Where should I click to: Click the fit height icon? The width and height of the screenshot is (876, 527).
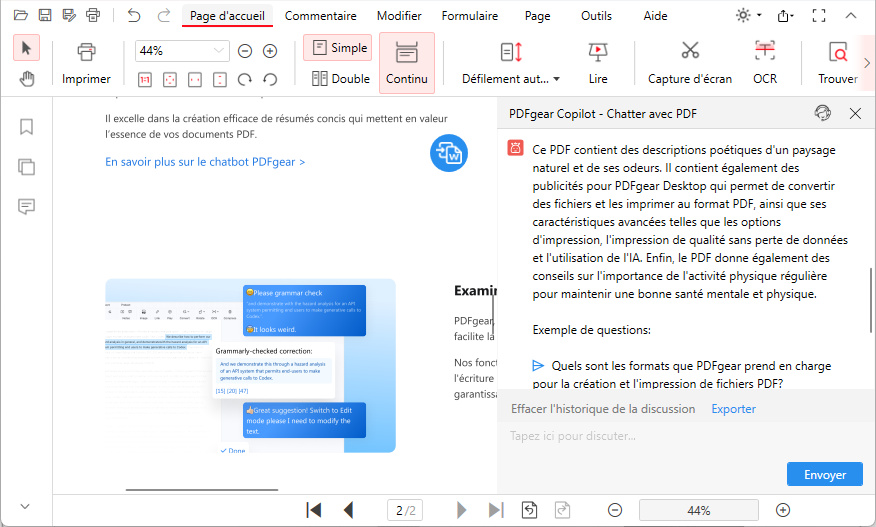(220, 80)
